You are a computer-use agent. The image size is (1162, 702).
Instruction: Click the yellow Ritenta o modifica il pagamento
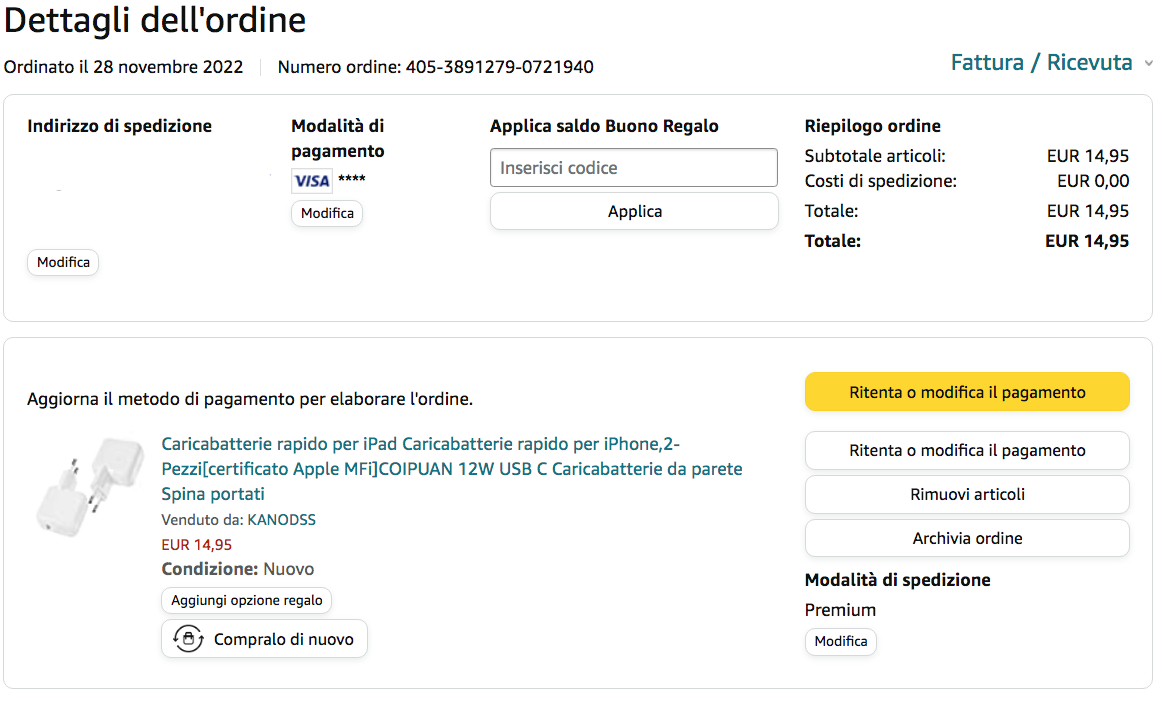(967, 392)
